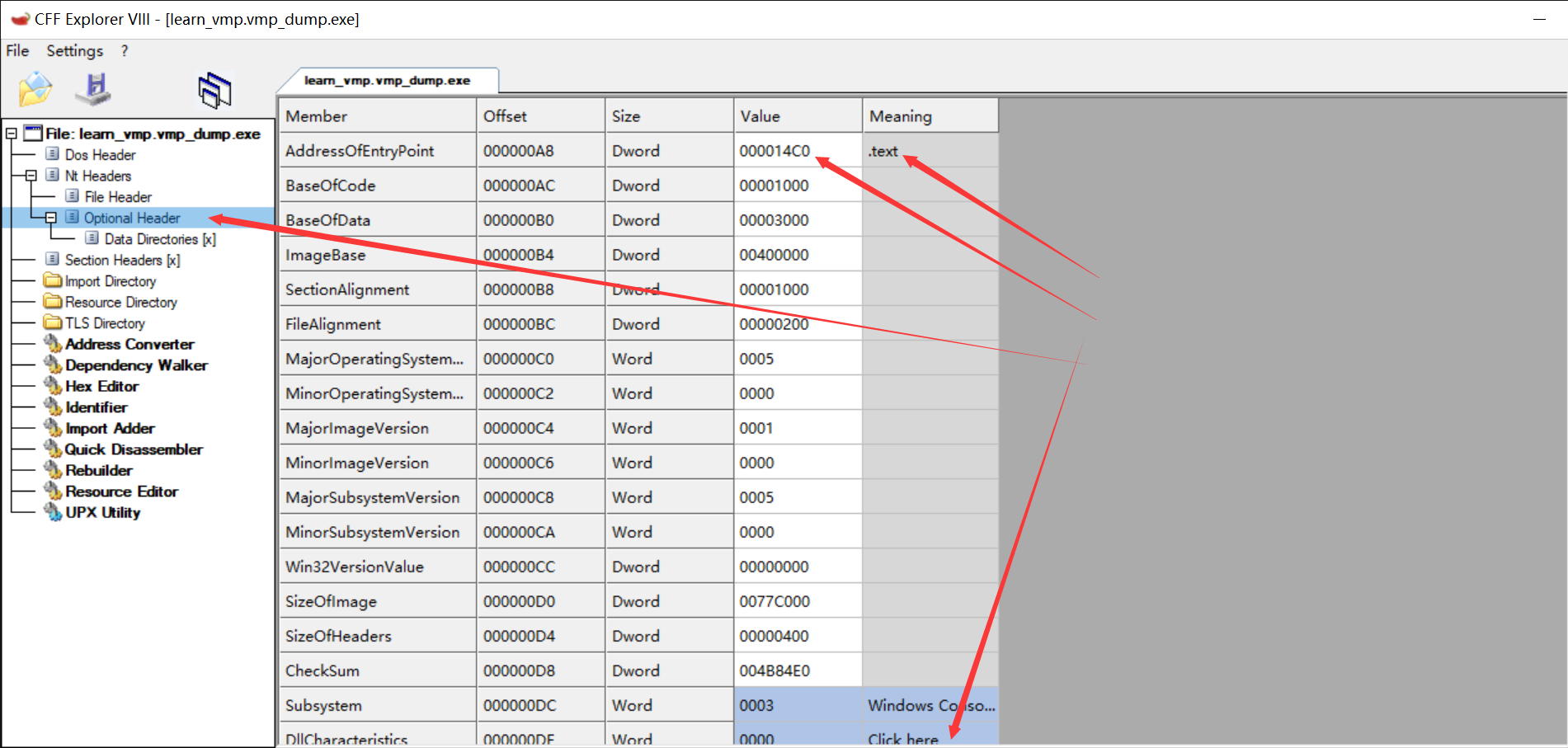Click the Hex Editor tool icon
This screenshot has height=748, width=1568.
click(x=53, y=386)
